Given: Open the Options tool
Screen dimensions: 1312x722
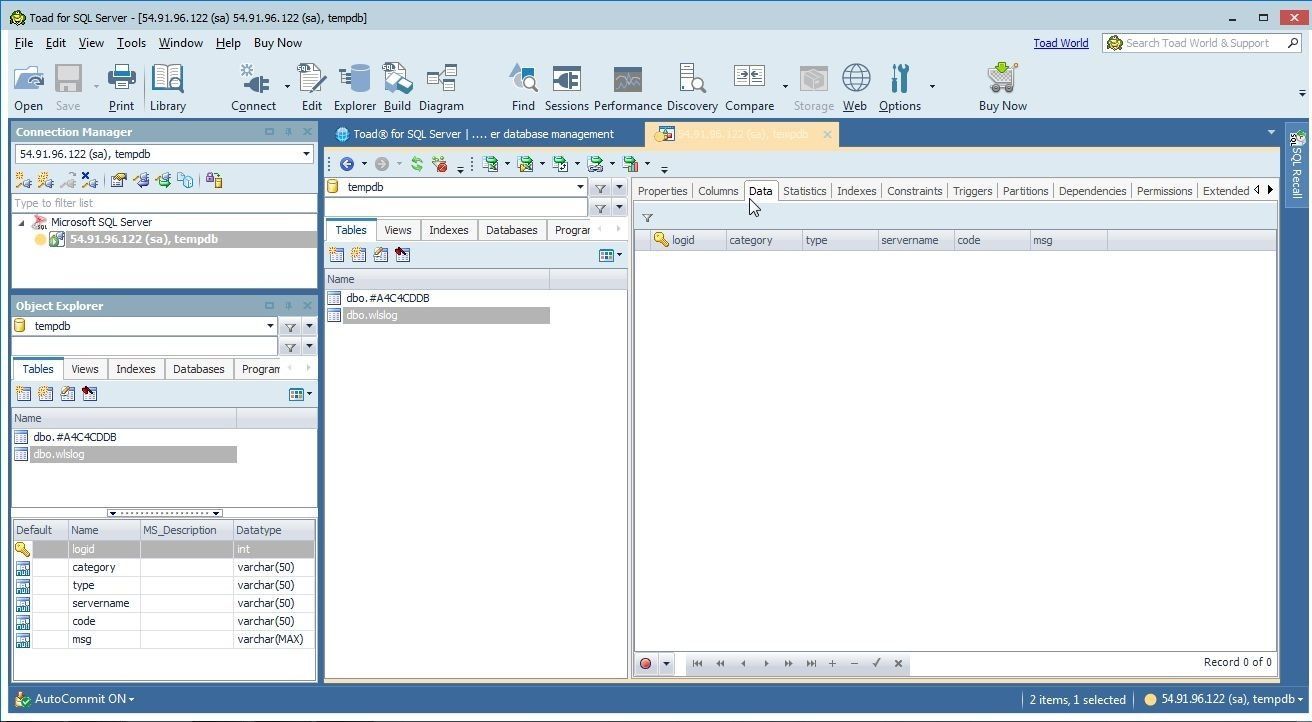Looking at the screenshot, I should pos(900,88).
